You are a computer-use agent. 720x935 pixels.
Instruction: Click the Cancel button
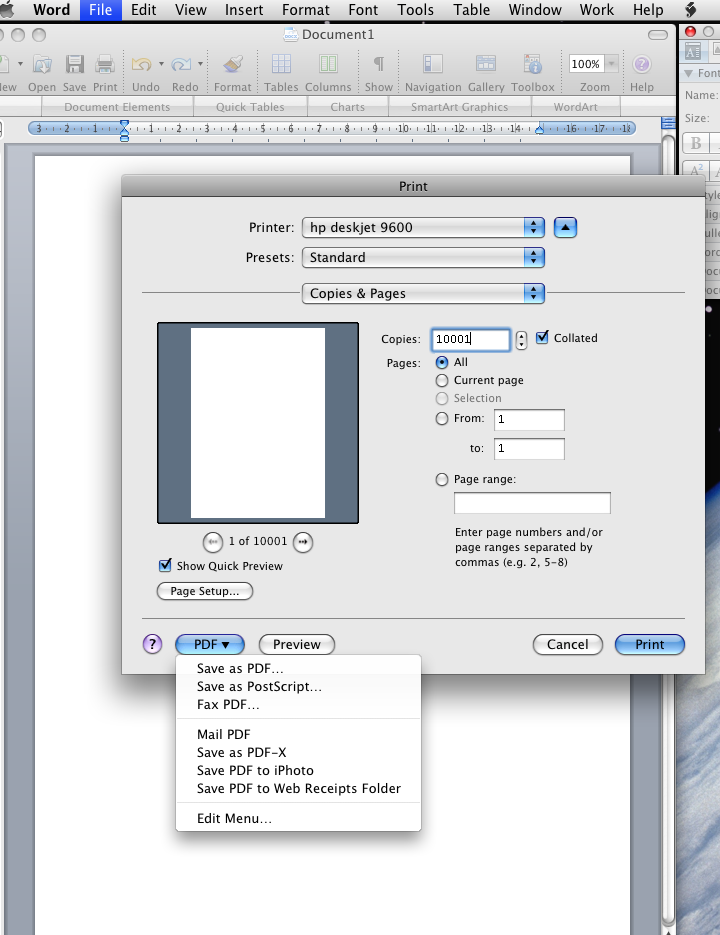568,644
